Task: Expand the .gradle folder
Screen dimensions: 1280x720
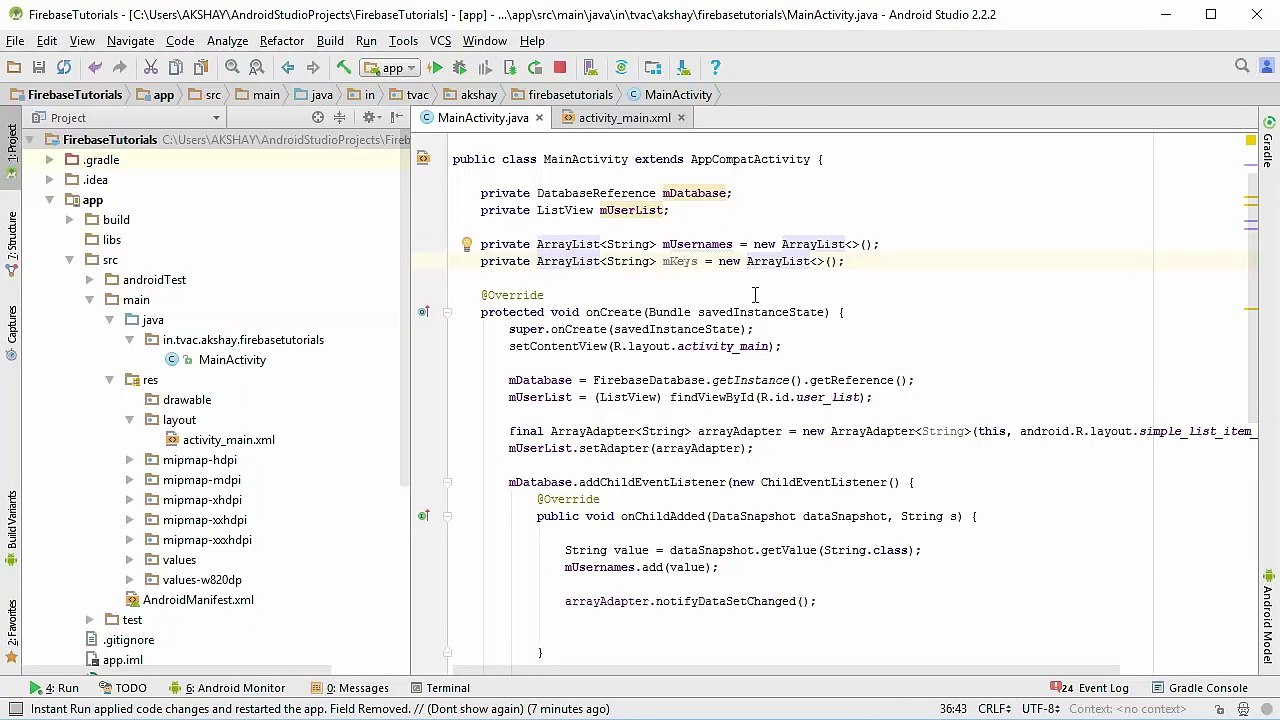Action: coord(49,160)
